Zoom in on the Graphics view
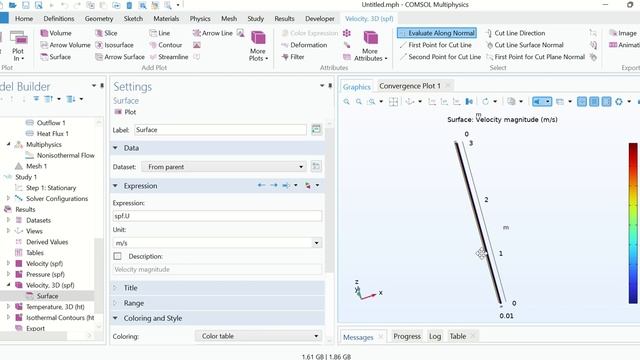 click(347, 102)
